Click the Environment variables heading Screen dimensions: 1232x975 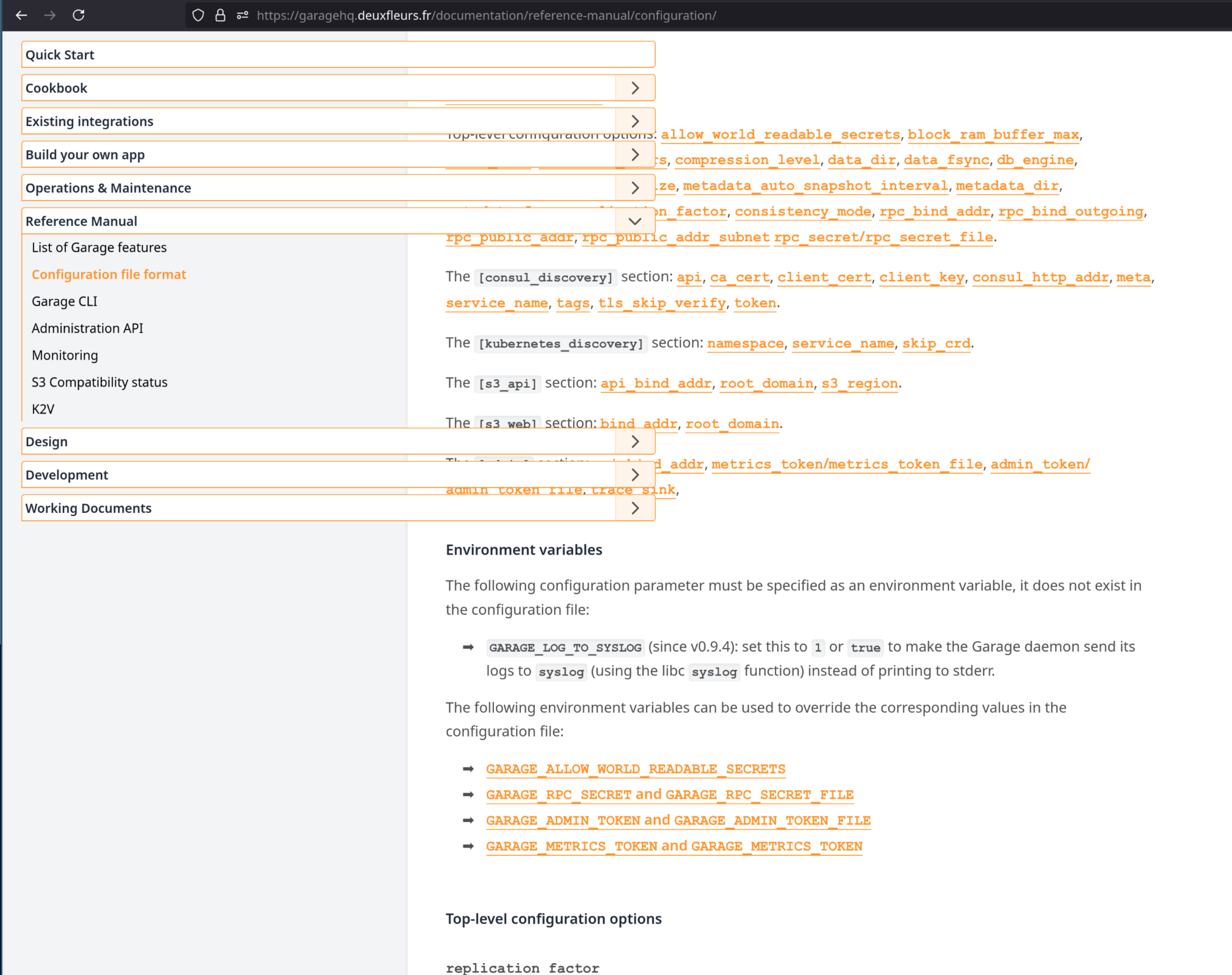524,550
